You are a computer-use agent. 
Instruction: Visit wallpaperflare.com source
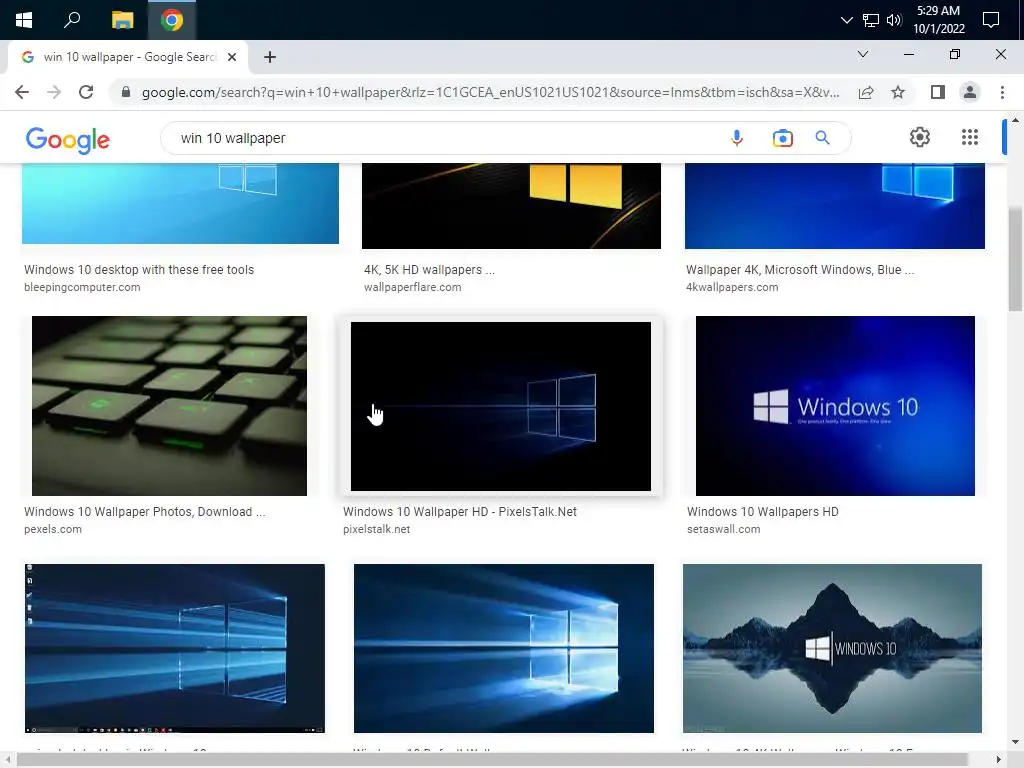point(413,287)
